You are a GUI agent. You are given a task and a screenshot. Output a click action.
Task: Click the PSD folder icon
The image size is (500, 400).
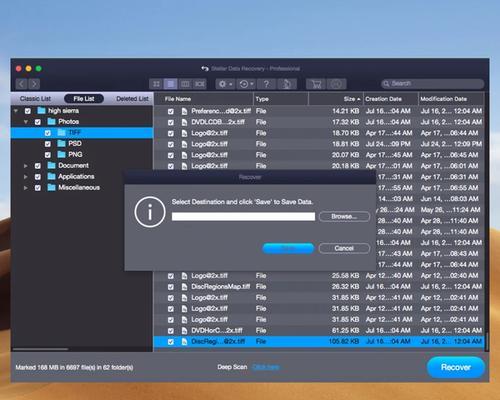tap(61, 143)
